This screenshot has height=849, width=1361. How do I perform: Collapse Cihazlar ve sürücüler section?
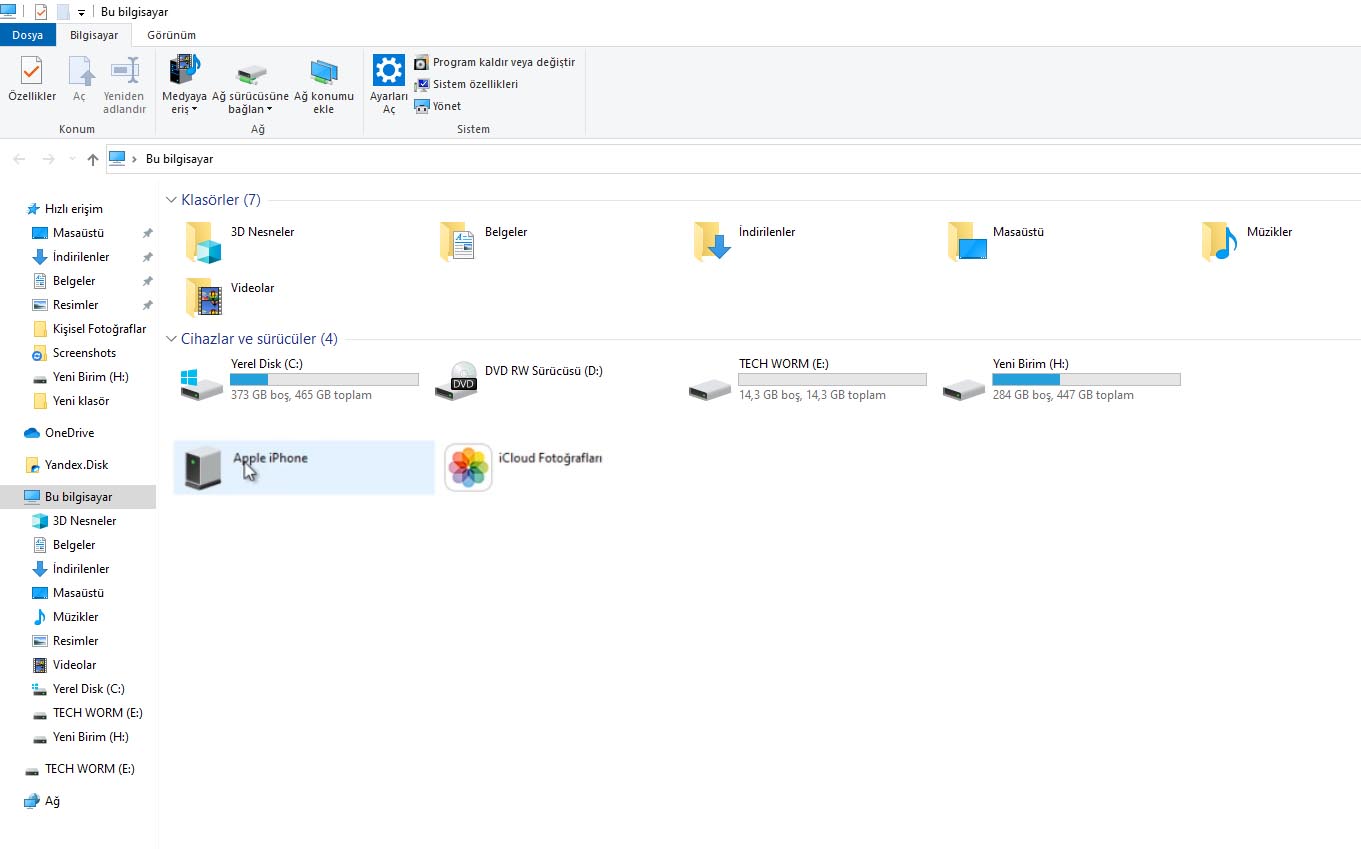[x=172, y=339]
